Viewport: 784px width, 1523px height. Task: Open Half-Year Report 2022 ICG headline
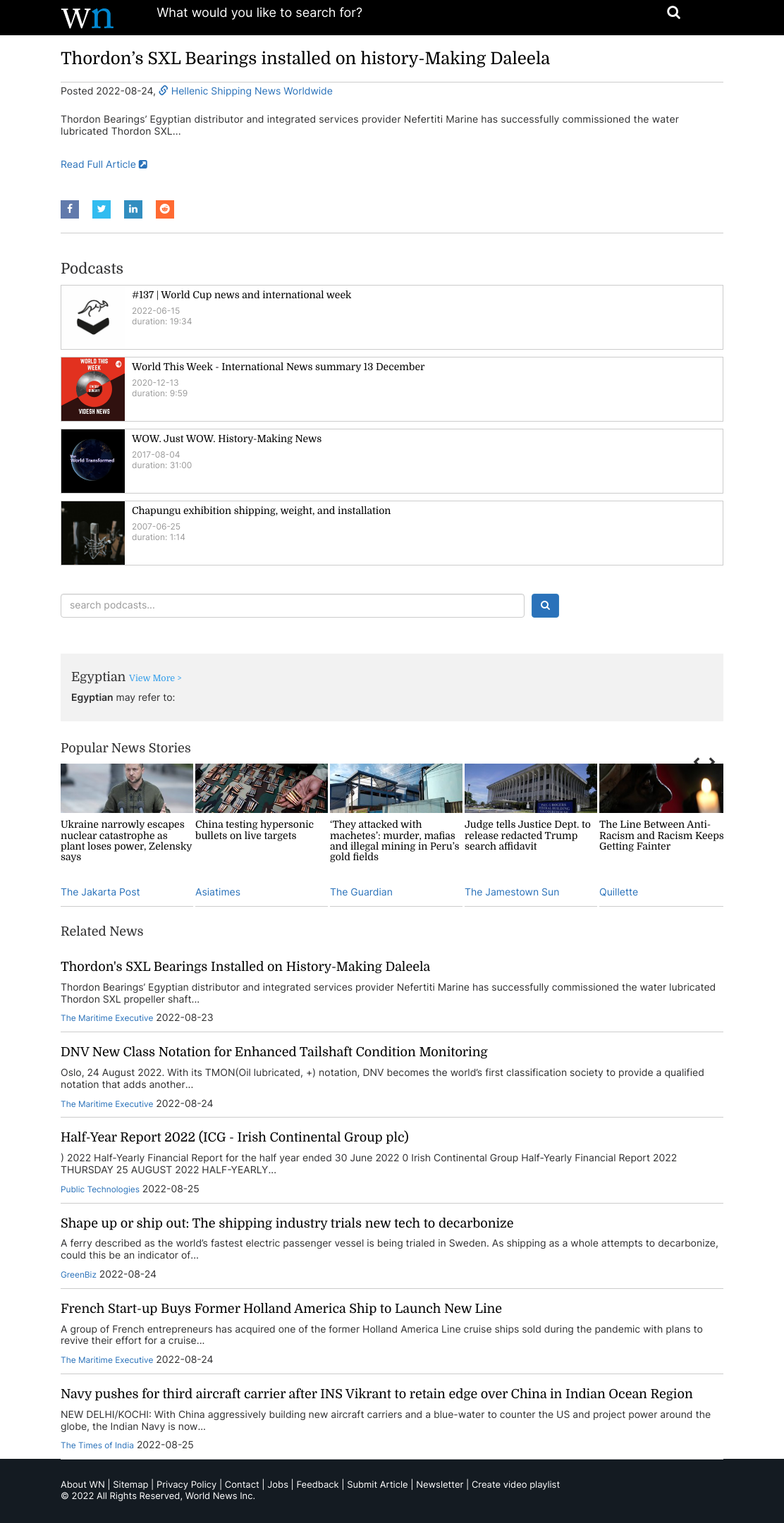click(235, 1137)
